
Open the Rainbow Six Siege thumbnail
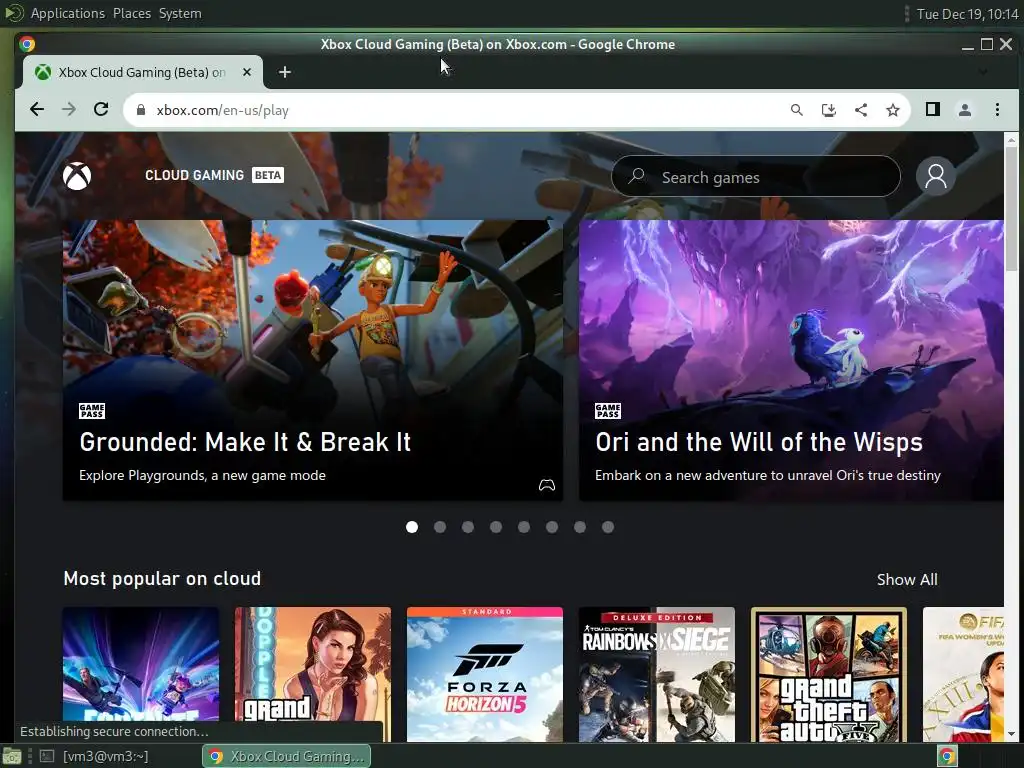pyautogui.click(x=657, y=675)
